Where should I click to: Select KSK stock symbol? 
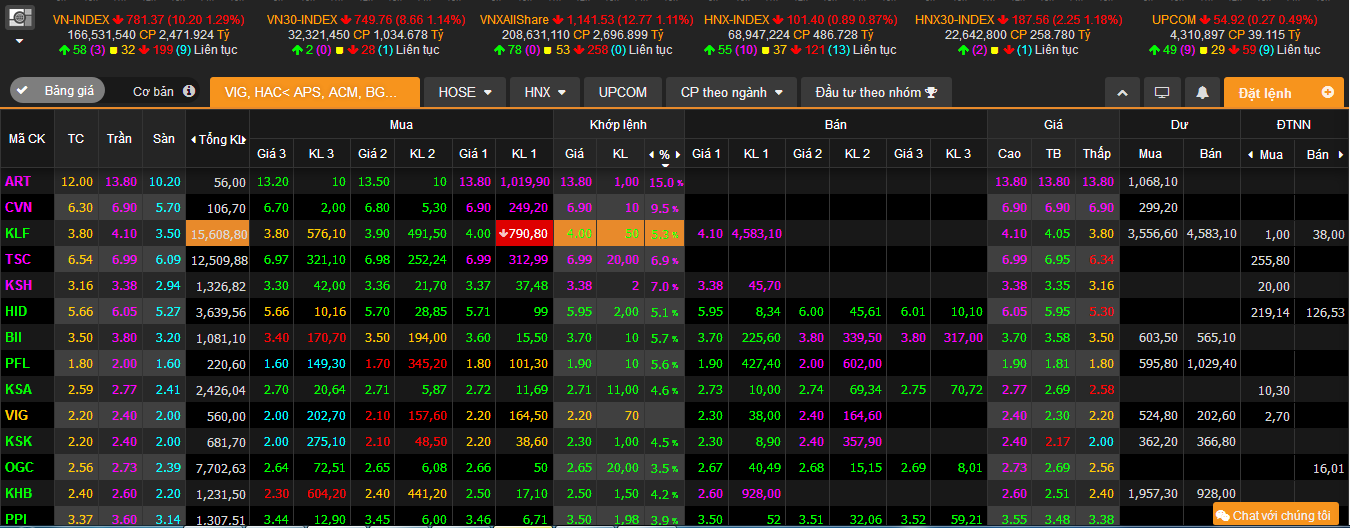19,441
